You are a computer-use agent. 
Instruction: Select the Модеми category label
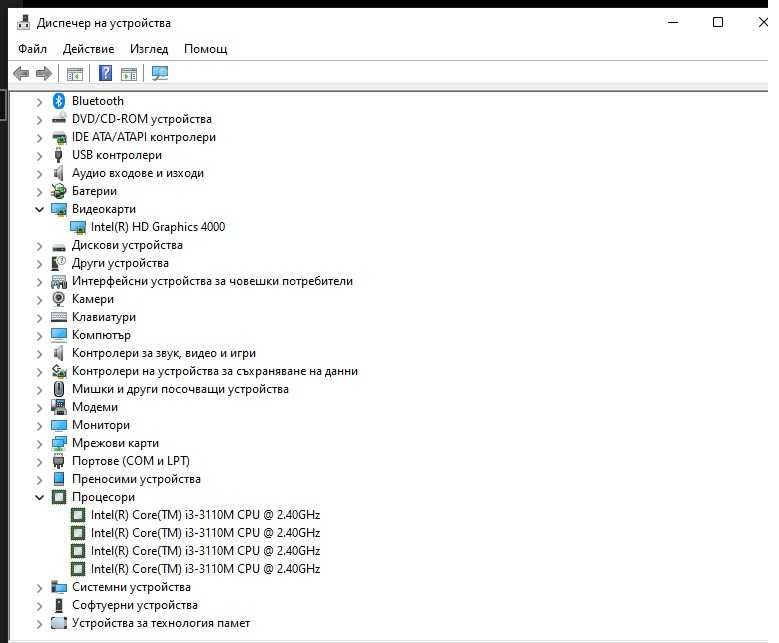95,407
